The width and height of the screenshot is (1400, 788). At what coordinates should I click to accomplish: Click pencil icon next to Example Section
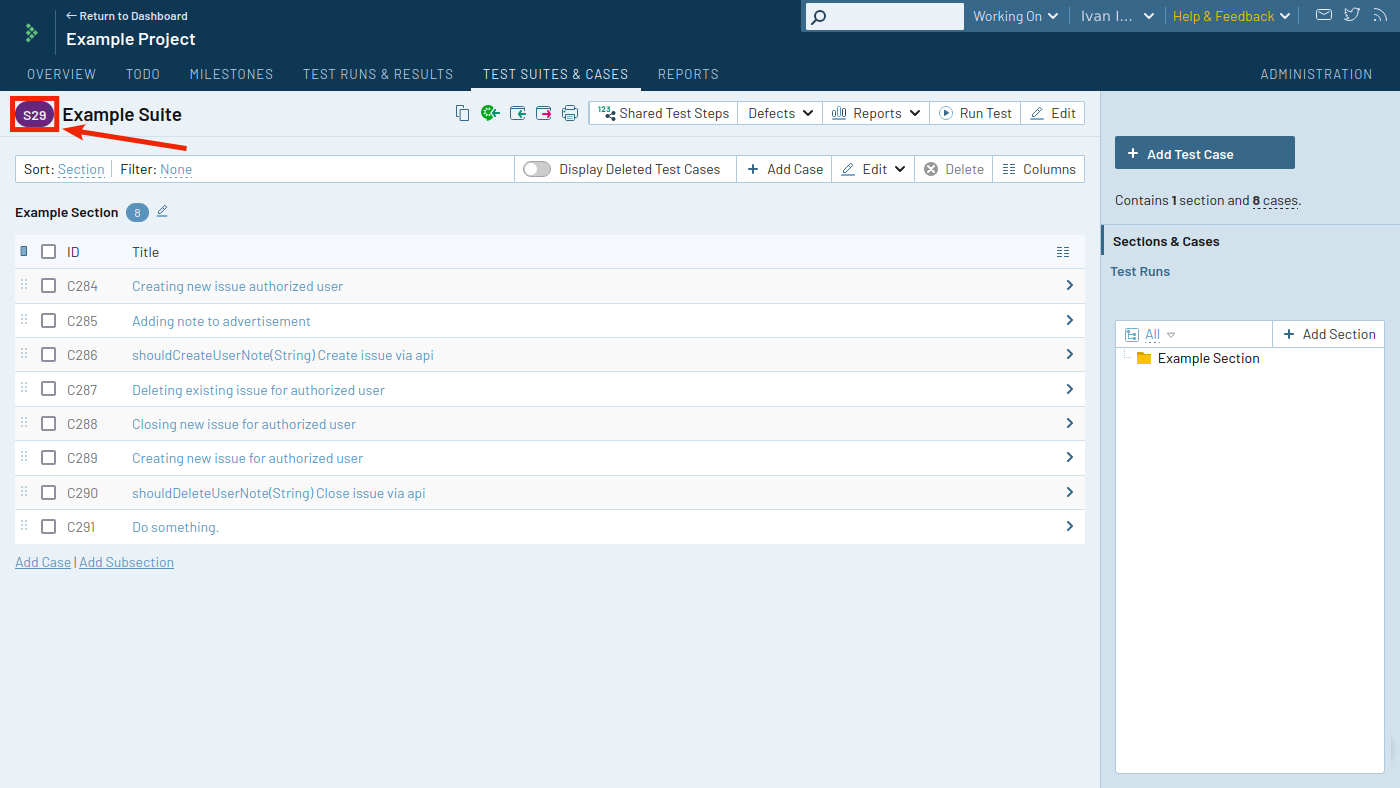pyautogui.click(x=163, y=211)
